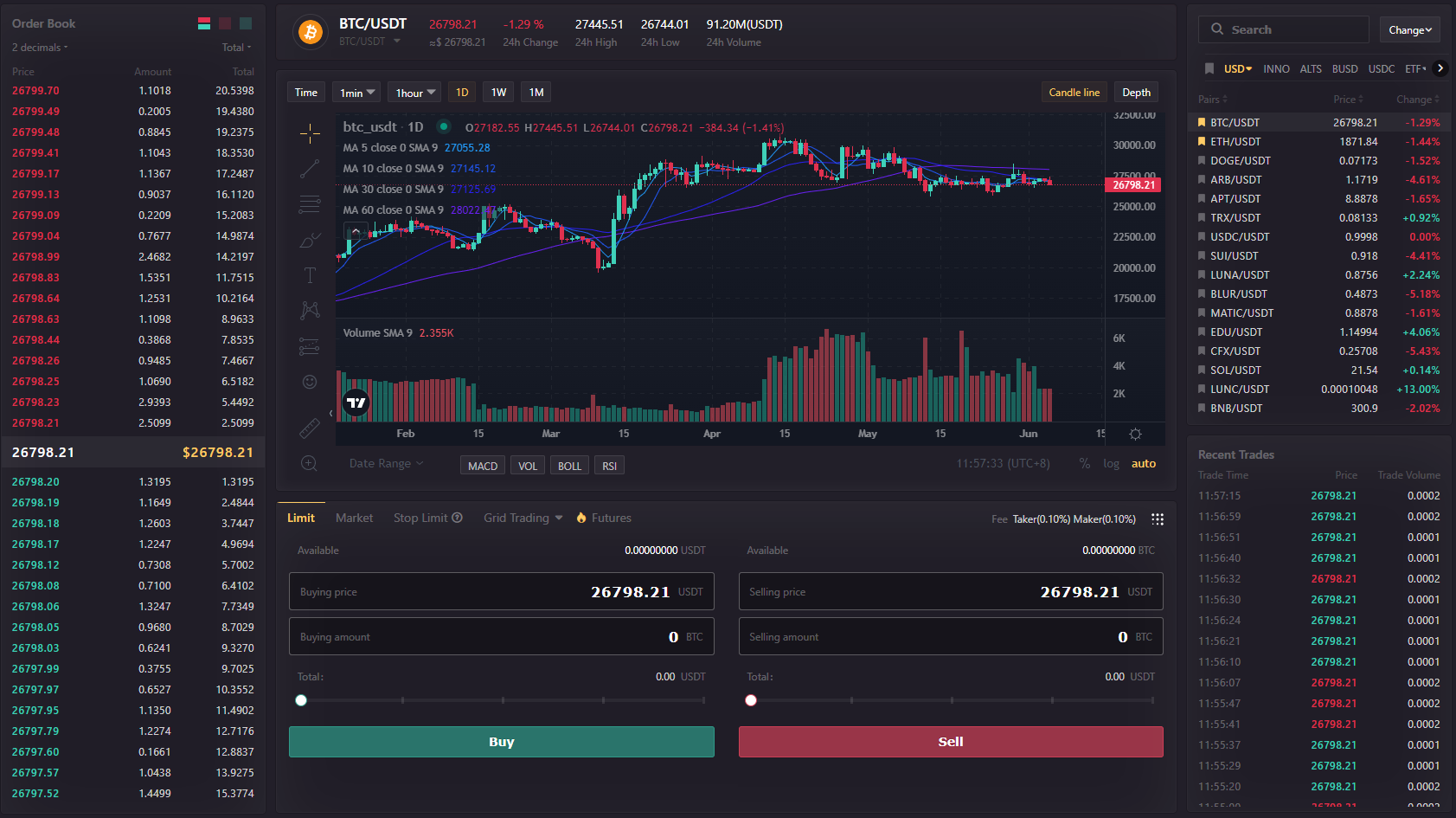Open the order book Total dropdown
The height and width of the screenshot is (818, 1456).
[x=237, y=48]
